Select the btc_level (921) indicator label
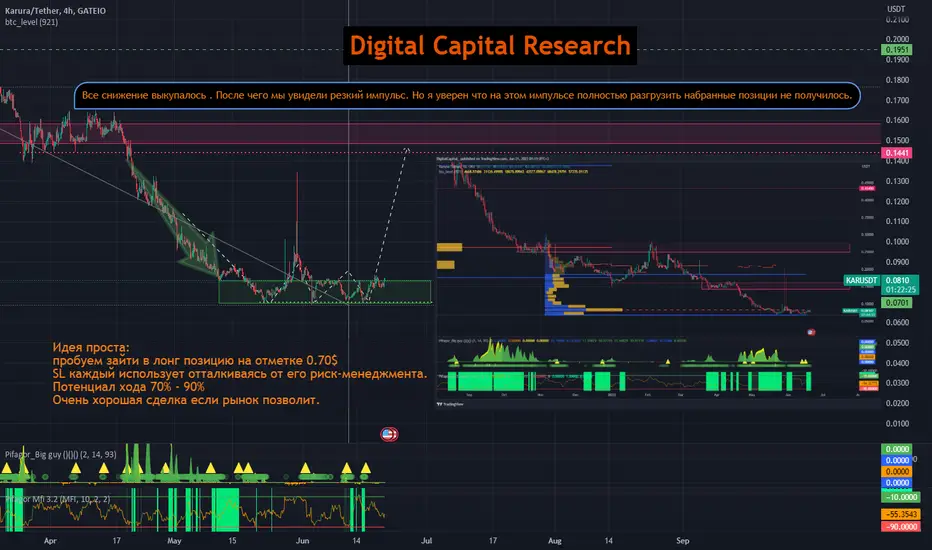Viewport: 932px width, 550px height. 32,22
